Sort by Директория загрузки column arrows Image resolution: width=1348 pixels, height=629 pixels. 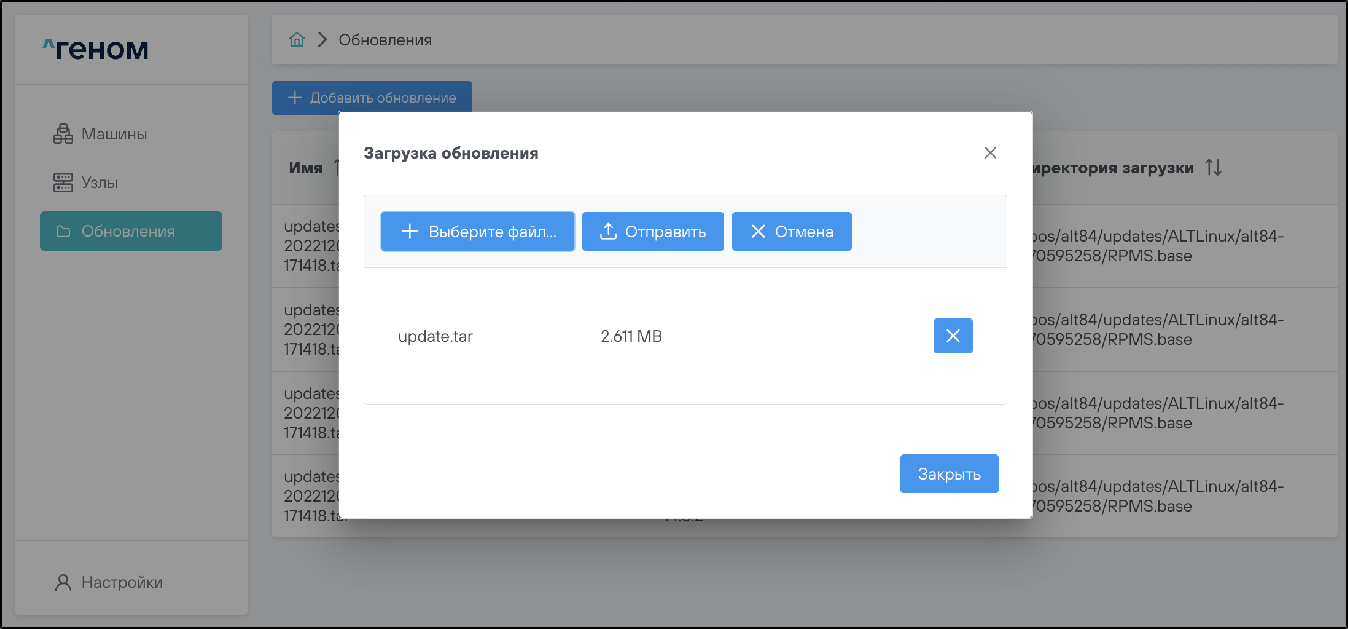[1213, 168]
